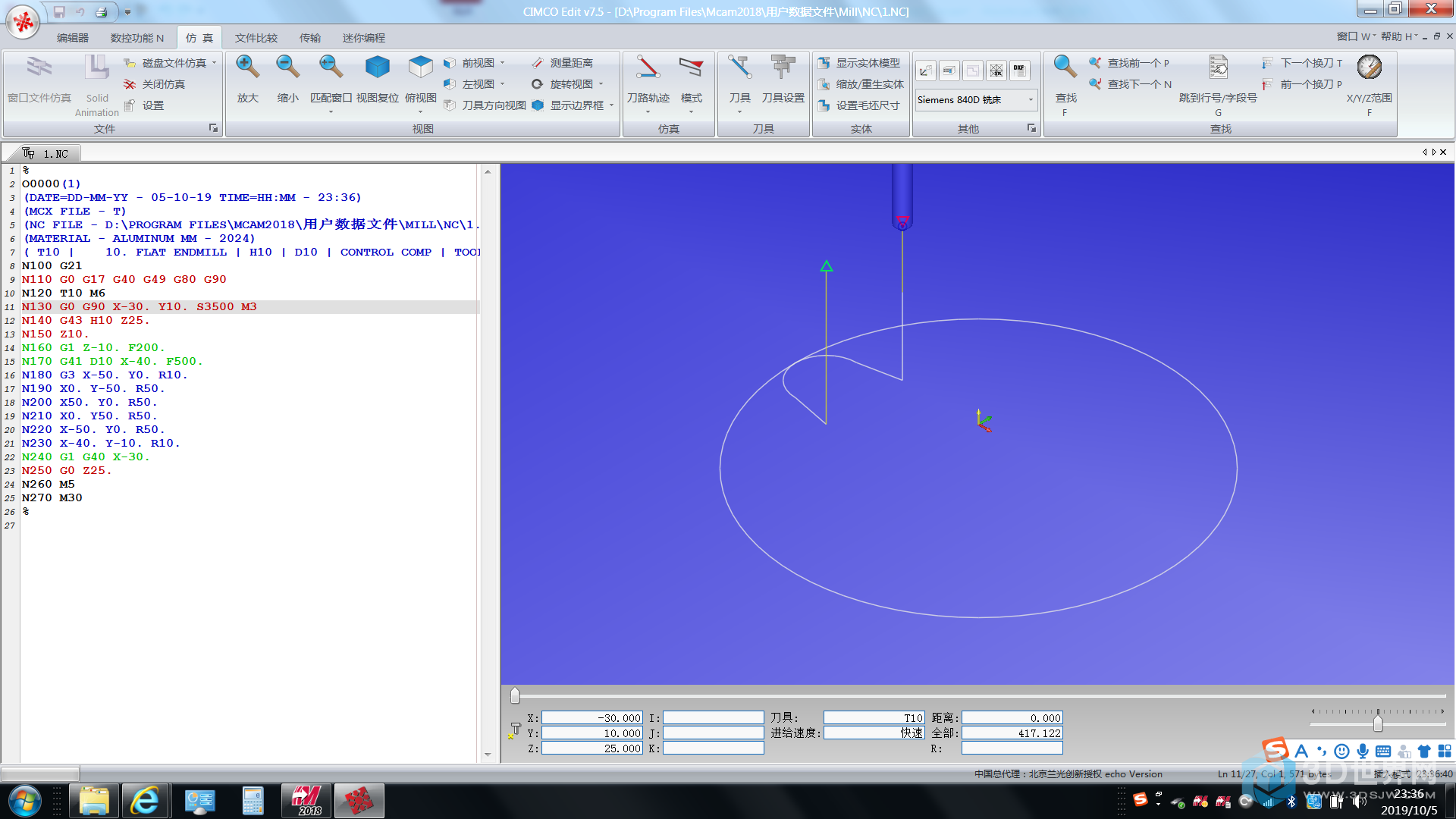1456x819 pixels.
Task: Open the Find (查找) magnifier tool
Action: [1065, 67]
